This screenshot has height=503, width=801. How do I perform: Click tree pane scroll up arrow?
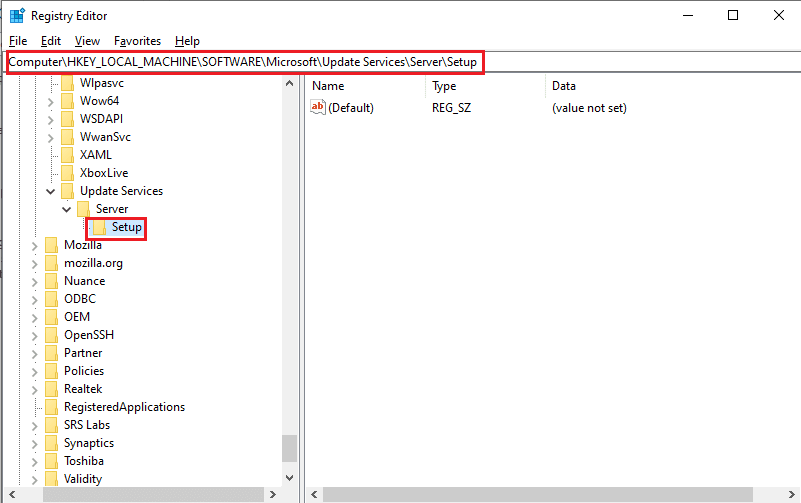click(x=290, y=83)
